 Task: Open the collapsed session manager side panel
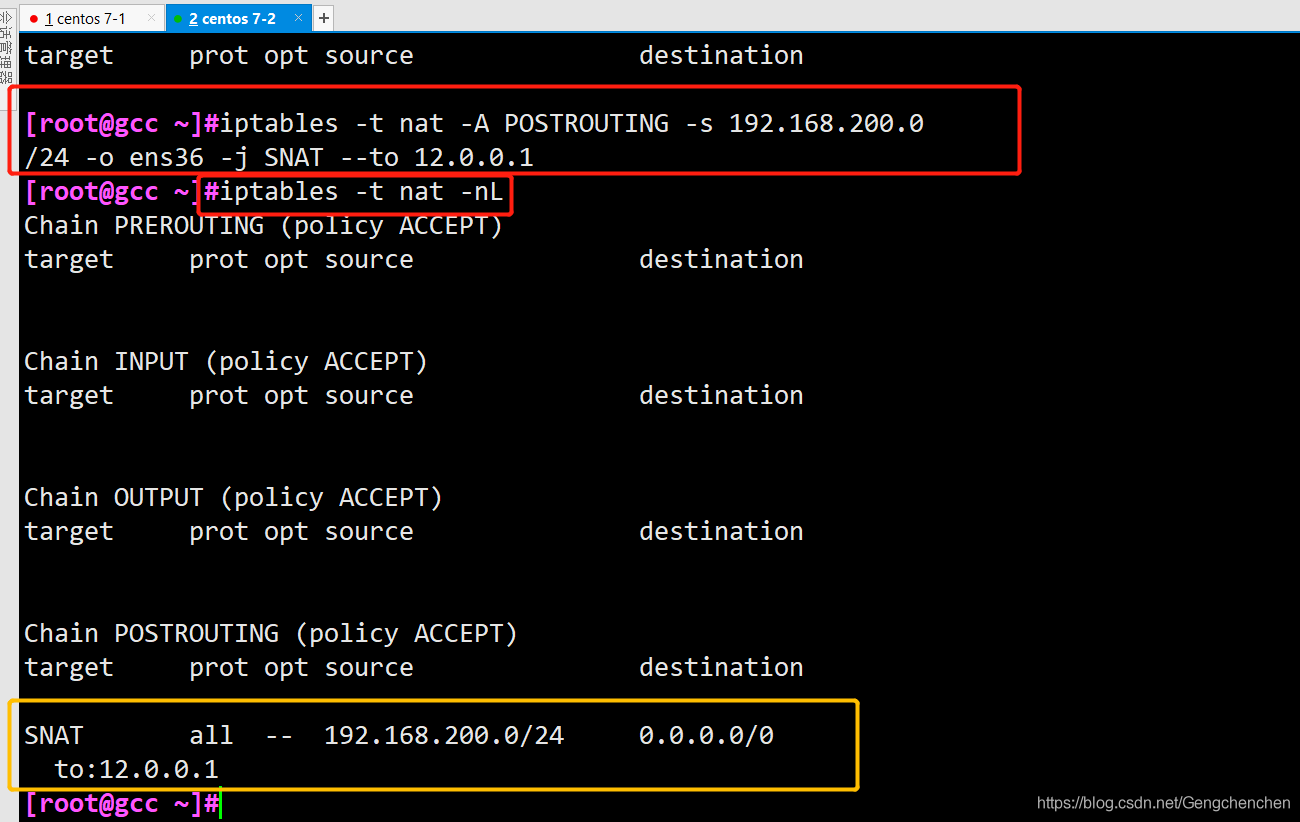click(x=8, y=60)
